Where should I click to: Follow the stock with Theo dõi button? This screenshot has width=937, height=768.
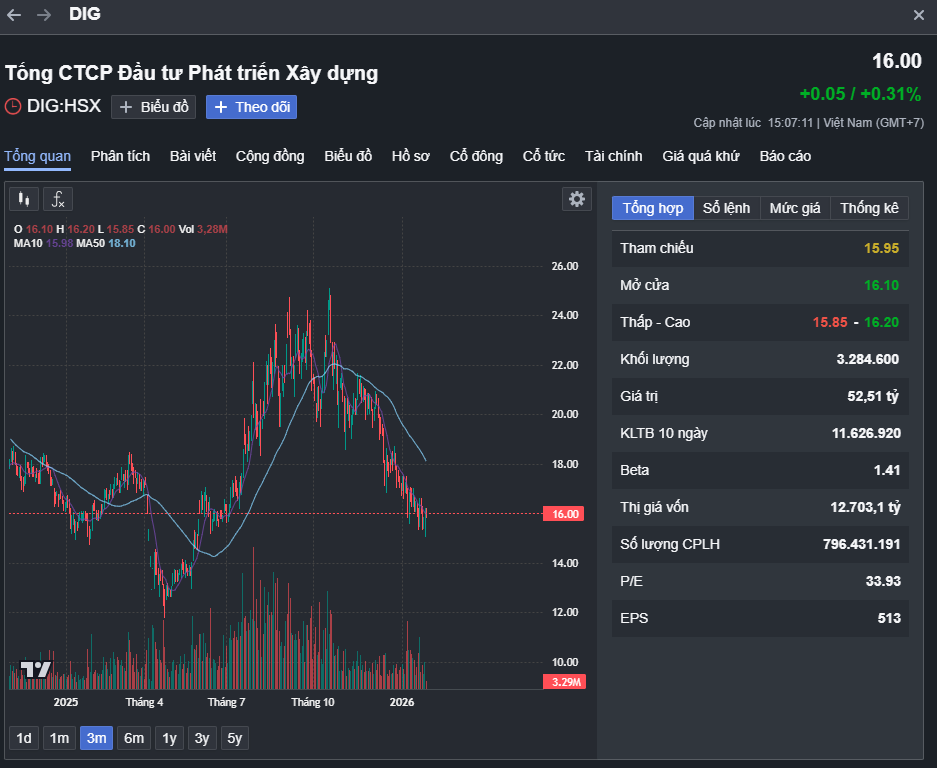tap(251, 107)
